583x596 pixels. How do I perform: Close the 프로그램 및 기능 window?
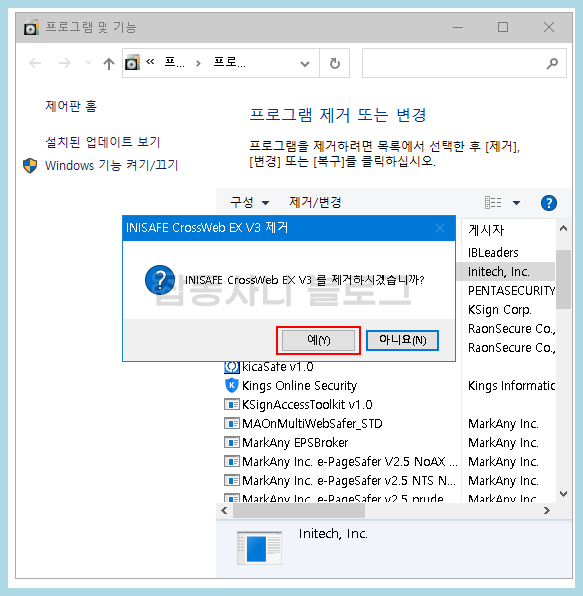549,27
